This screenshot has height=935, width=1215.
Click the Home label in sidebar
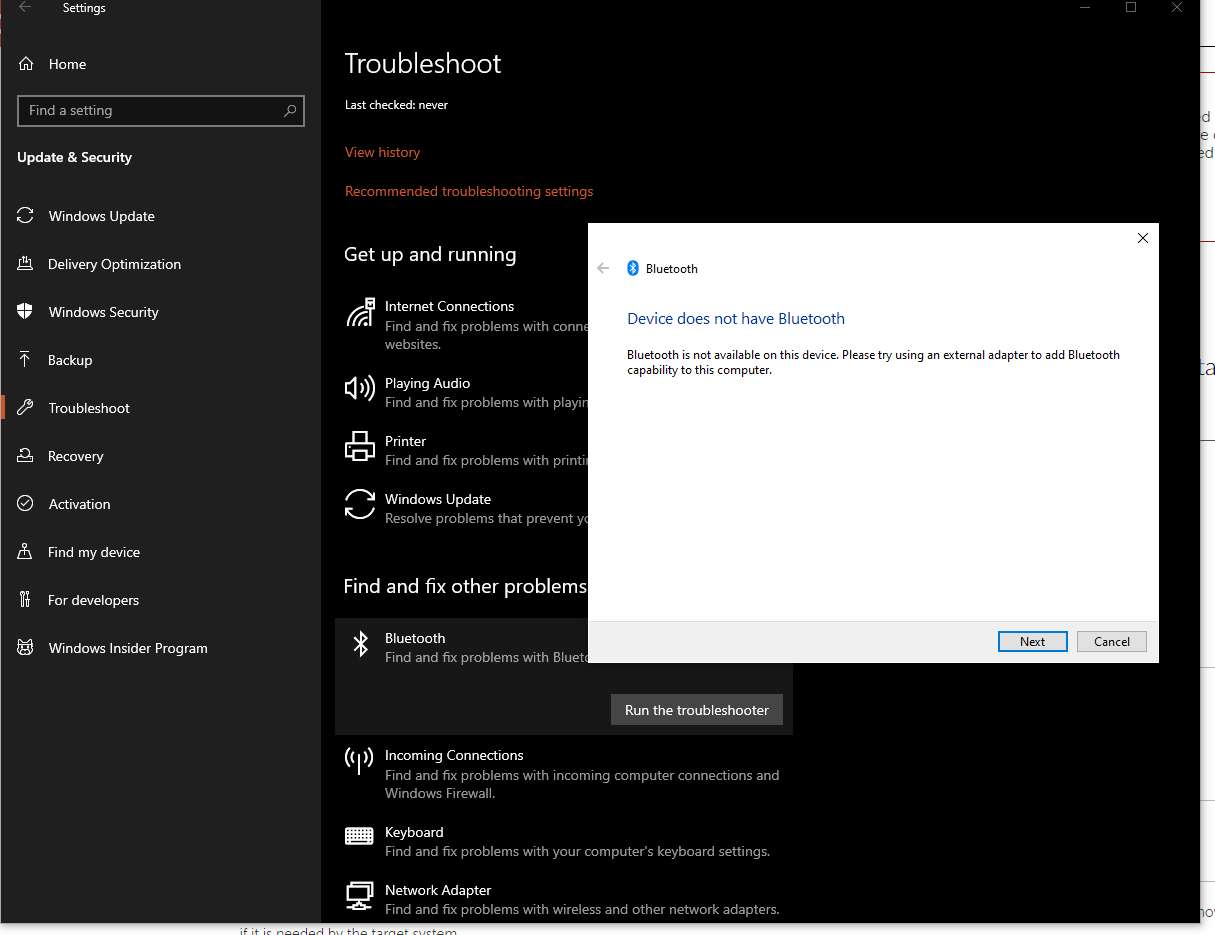(67, 64)
